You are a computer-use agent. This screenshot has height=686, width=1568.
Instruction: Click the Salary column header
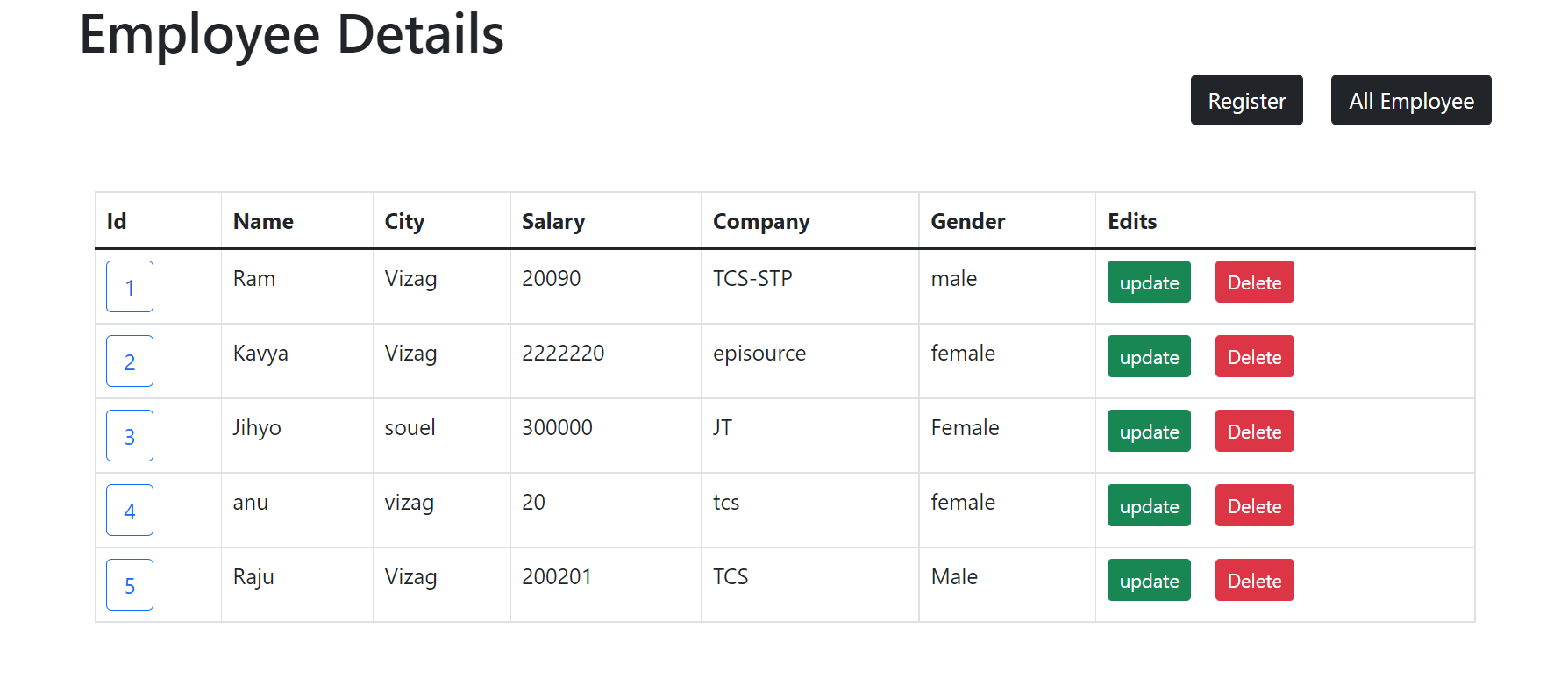pyautogui.click(x=553, y=221)
